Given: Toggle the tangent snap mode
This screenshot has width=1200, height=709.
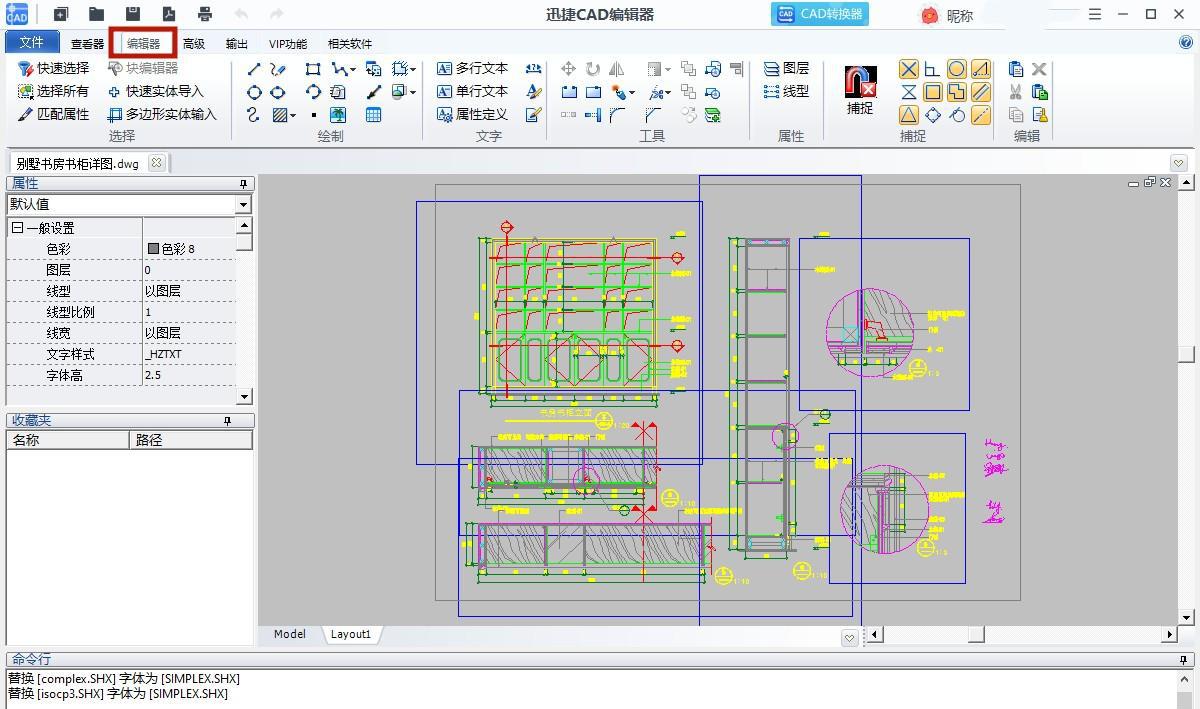Looking at the screenshot, I should pyautogui.click(x=957, y=115).
